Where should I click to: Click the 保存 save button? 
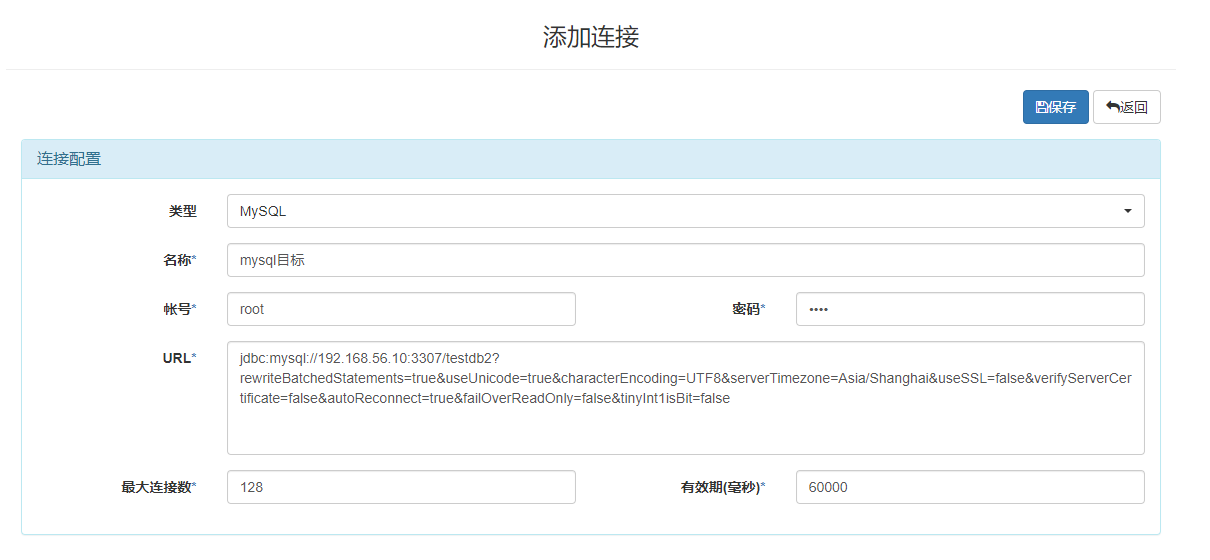click(1055, 107)
